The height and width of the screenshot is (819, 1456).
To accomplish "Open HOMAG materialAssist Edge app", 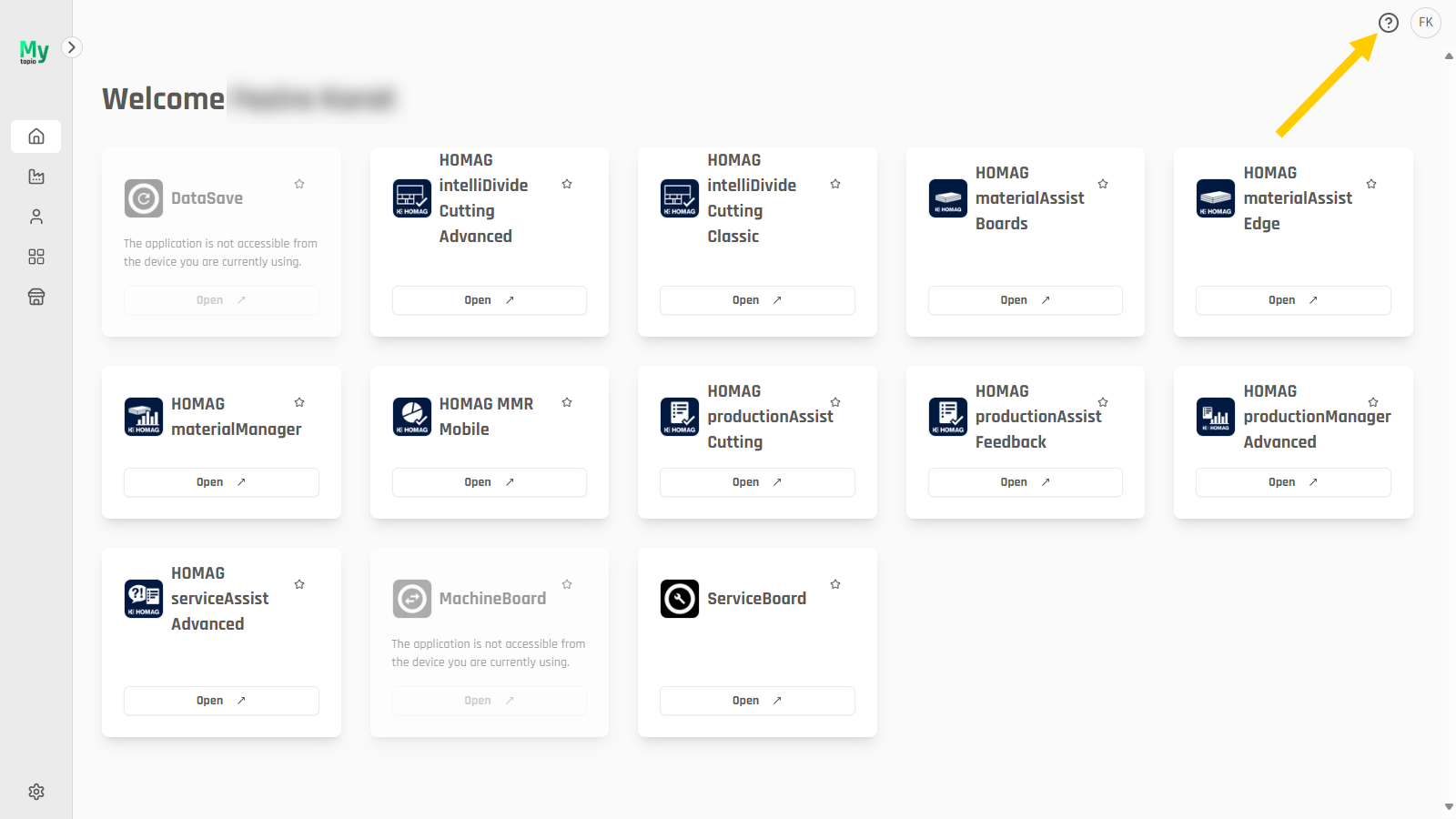I will click(1293, 300).
